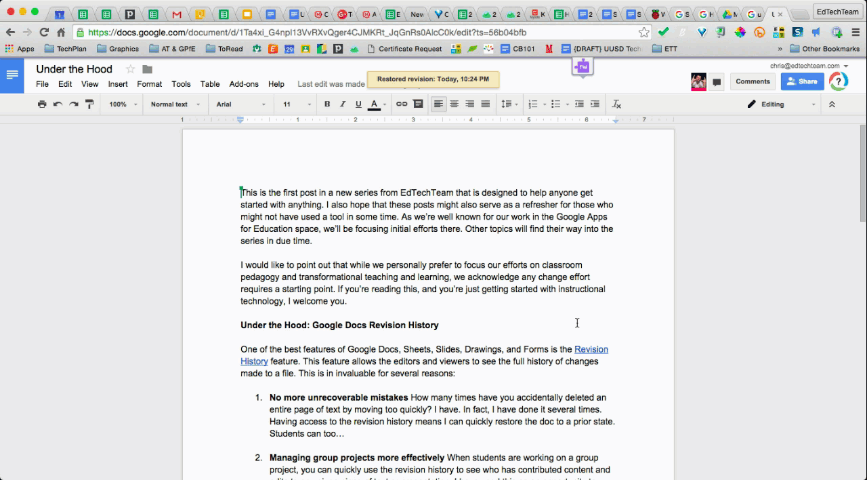Open the 100% zoom dropdown
This screenshot has width=867, height=480.
click(x=123, y=104)
